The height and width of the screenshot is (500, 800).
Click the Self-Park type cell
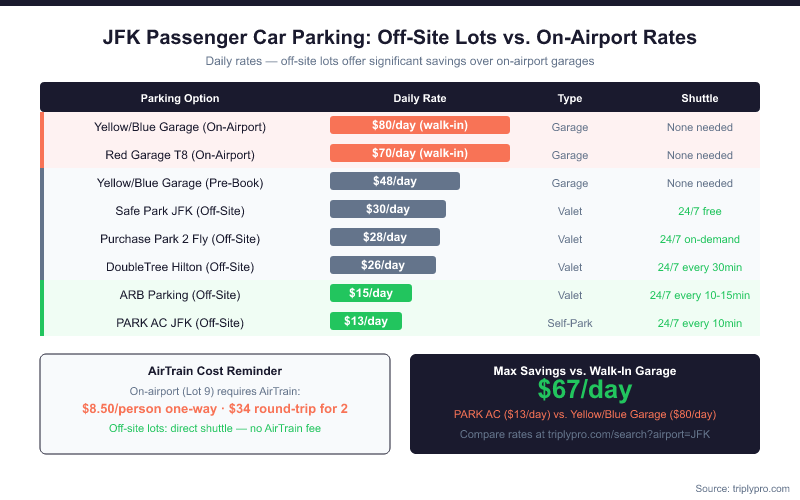pos(570,323)
